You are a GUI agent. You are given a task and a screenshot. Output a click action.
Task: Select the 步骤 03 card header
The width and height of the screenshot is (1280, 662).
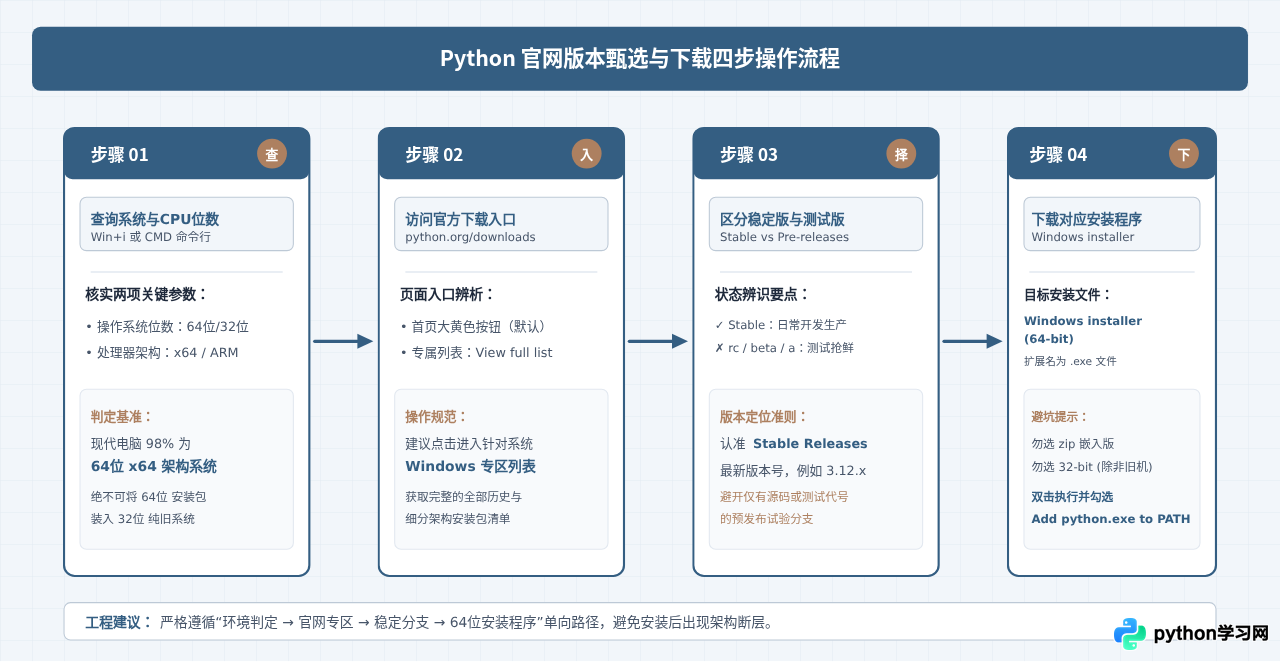(x=816, y=154)
